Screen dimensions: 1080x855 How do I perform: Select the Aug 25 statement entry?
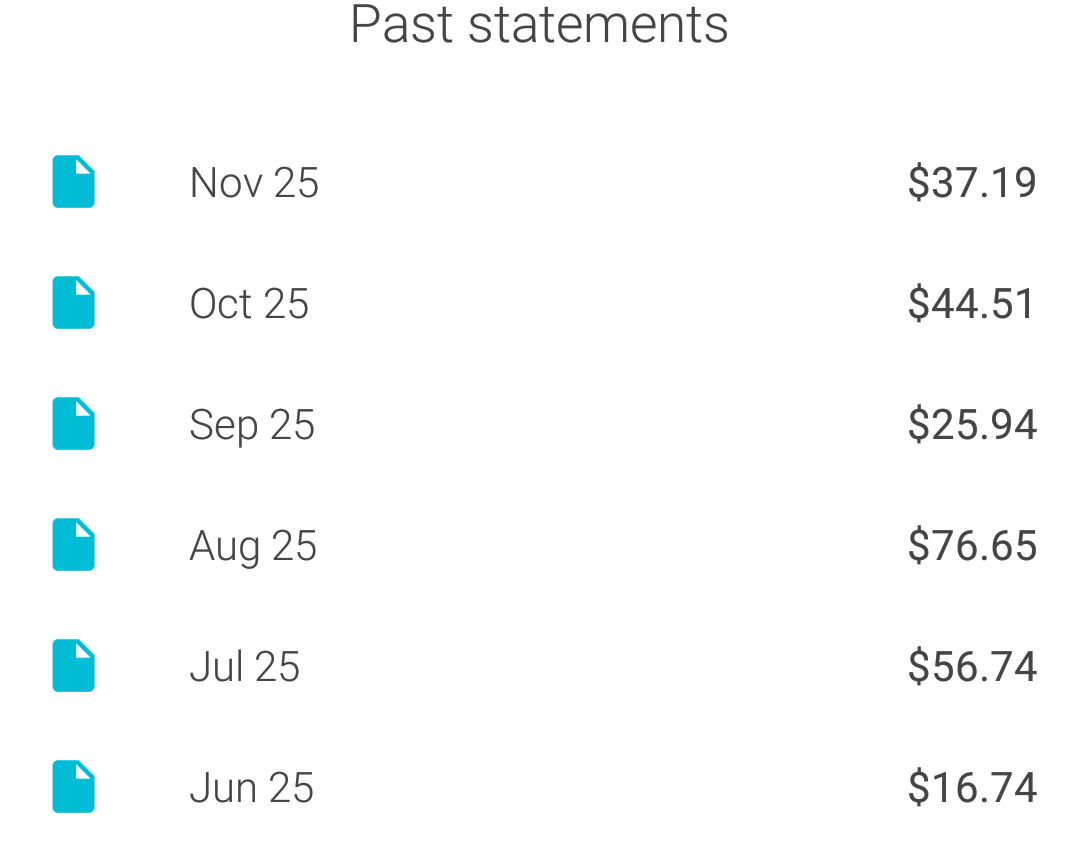[253, 545]
